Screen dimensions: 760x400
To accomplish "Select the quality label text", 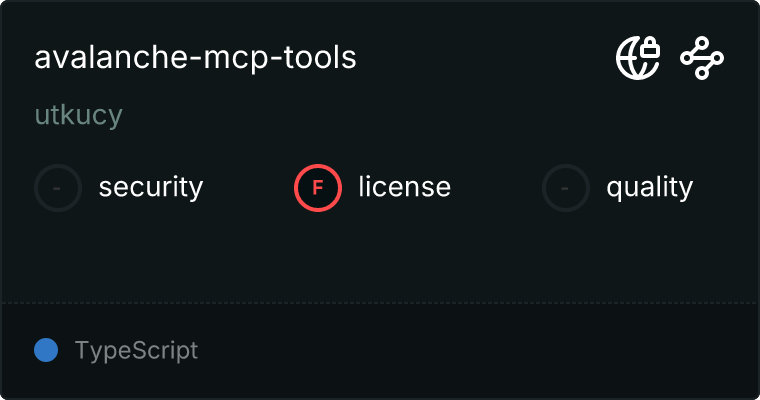I will (649, 187).
